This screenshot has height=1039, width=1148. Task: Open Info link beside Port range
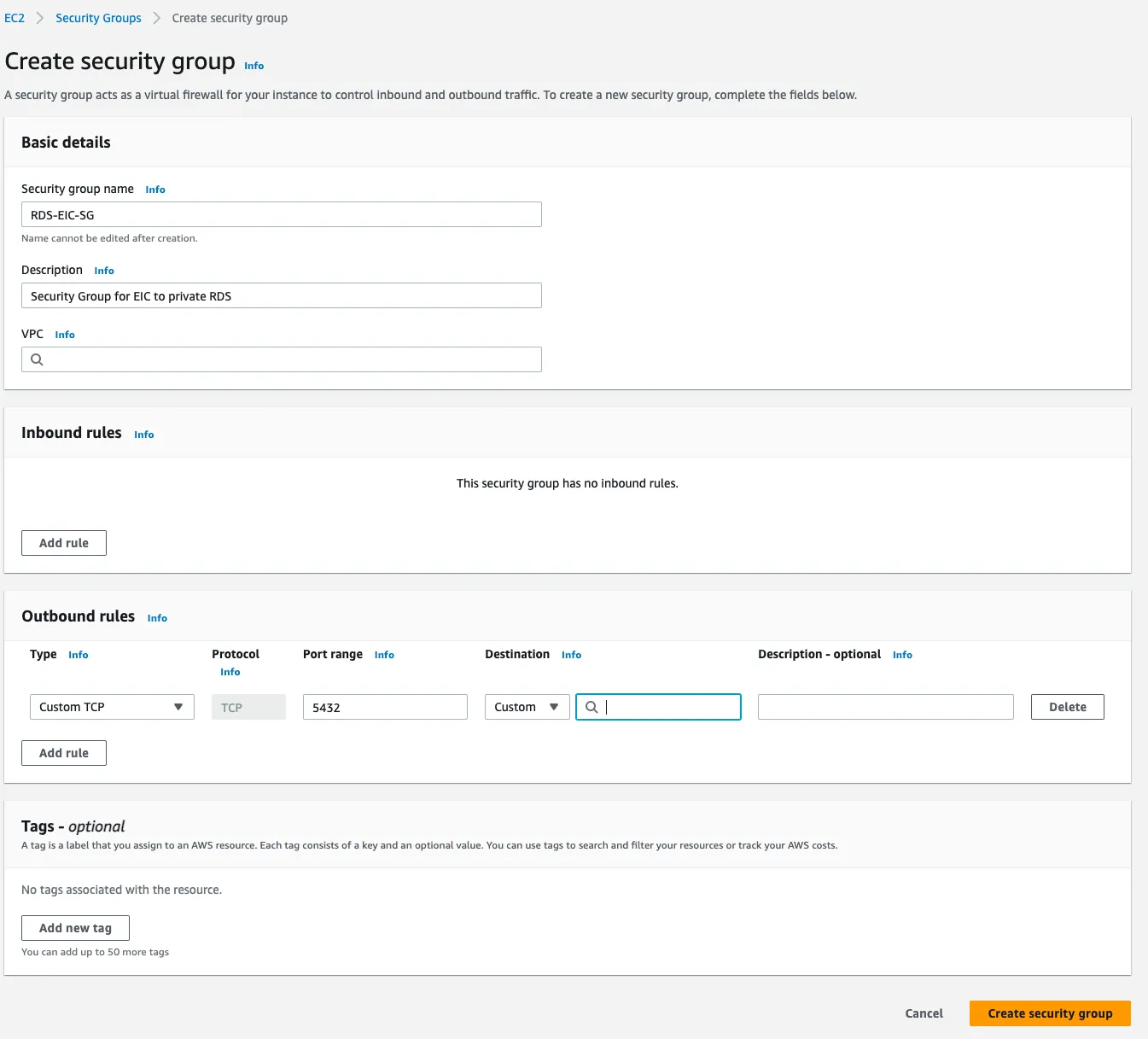384,655
